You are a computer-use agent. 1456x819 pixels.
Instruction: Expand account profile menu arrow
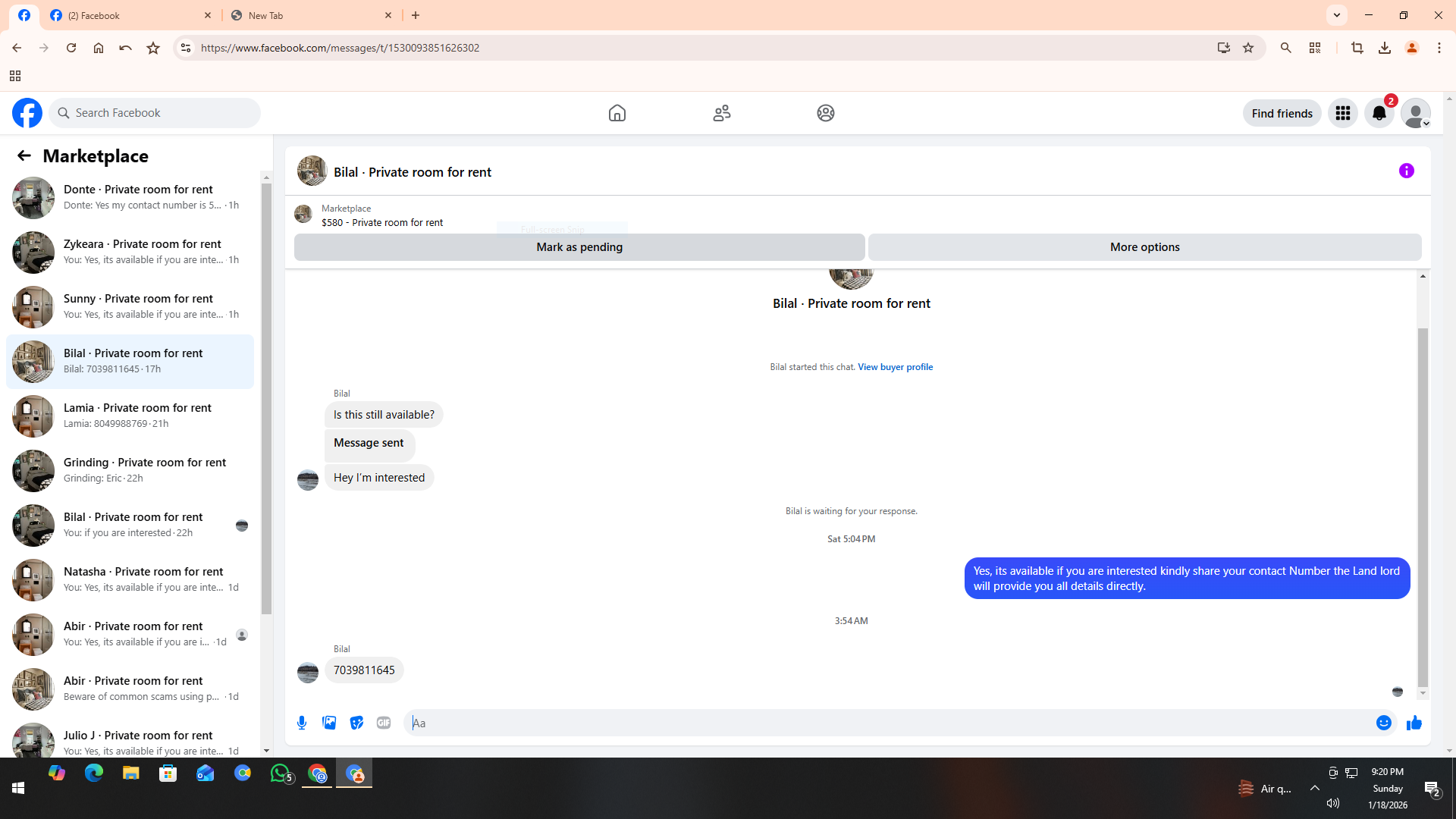pyautogui.click(x=1426, y=124)
